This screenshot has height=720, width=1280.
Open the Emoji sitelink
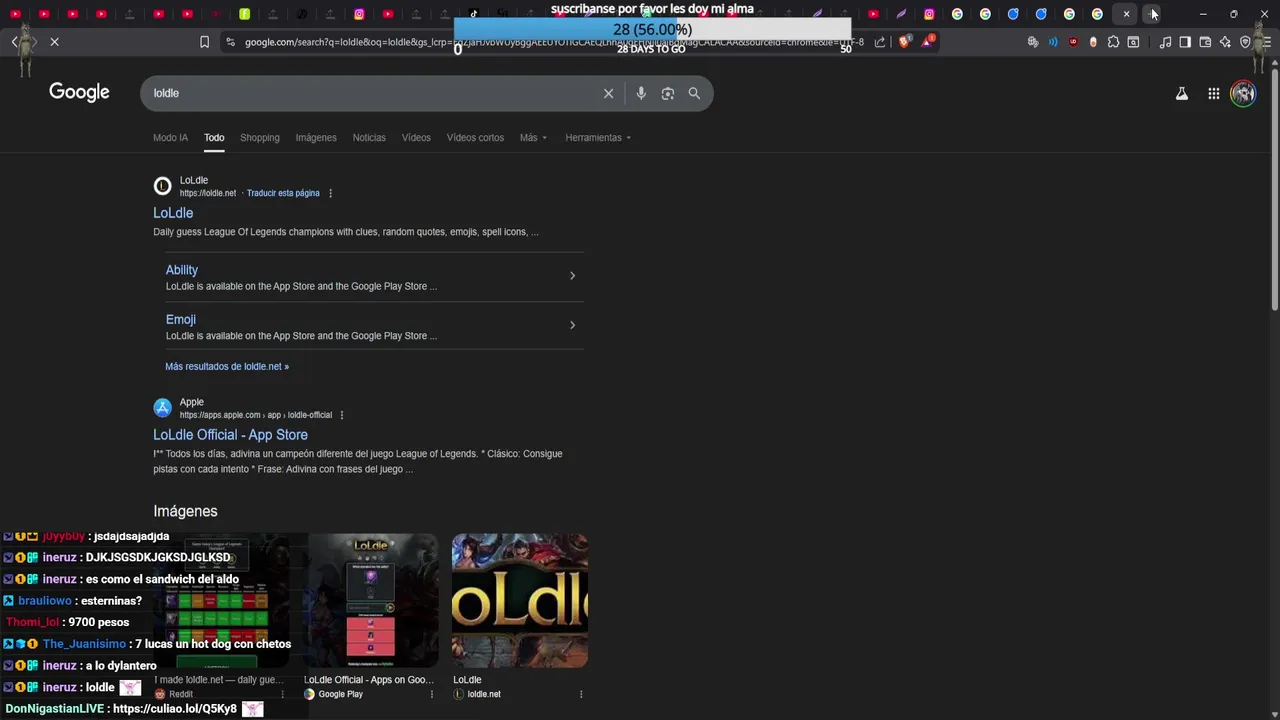pos(181,319)
